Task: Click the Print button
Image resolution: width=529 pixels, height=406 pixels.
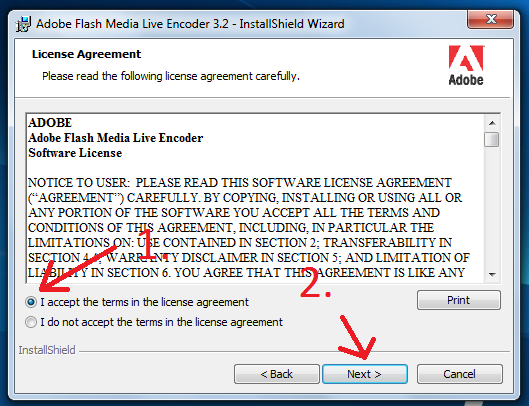Action: pos(459,300)
